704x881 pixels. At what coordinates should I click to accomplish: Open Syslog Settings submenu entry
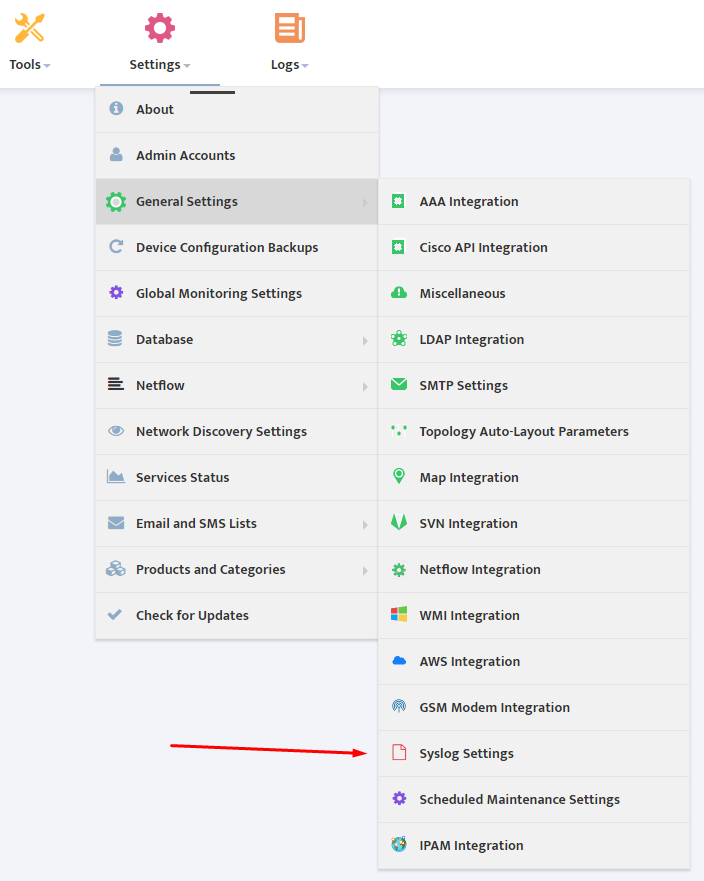(534, 753)
